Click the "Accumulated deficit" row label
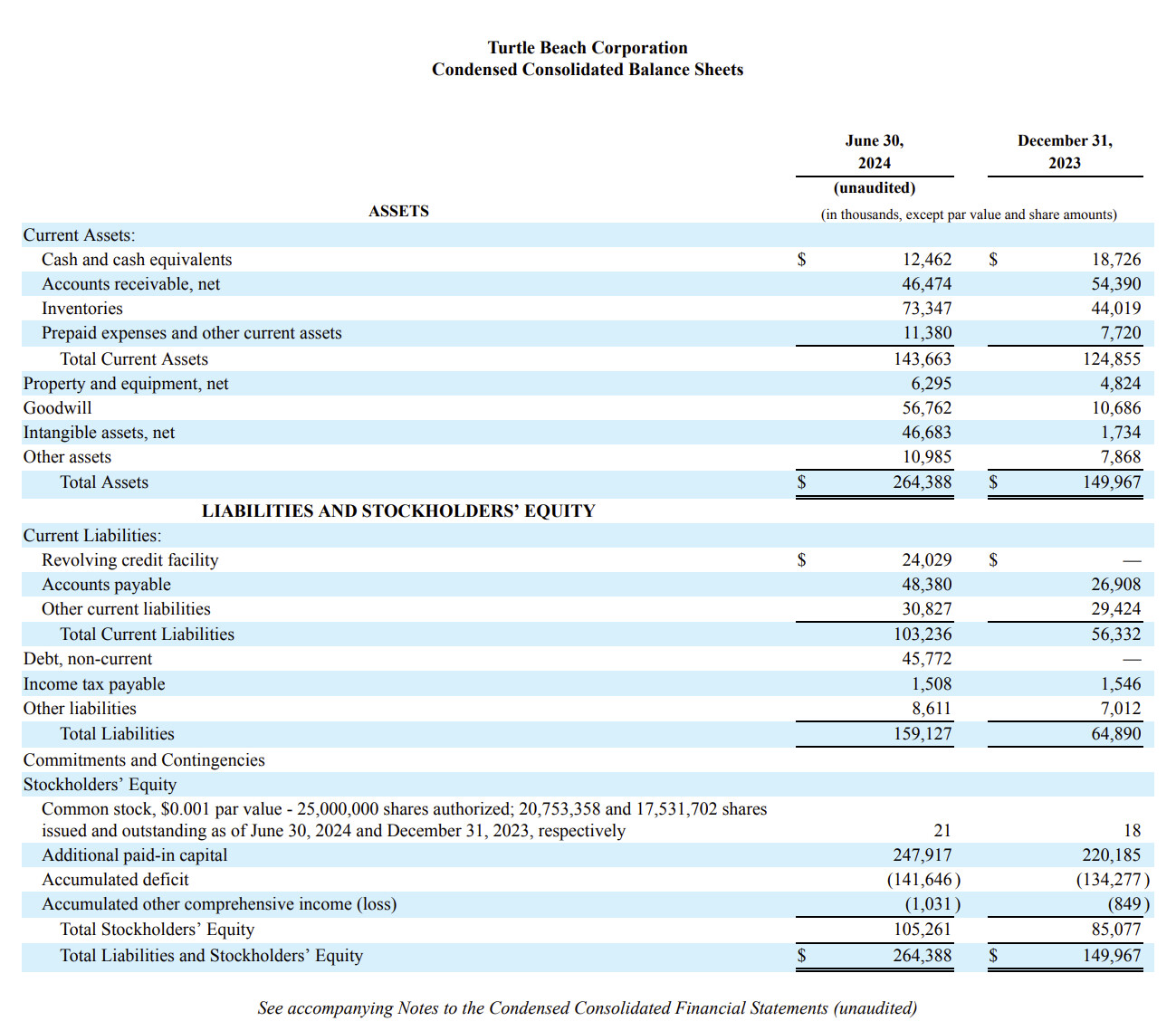The height and width of the screenshot is (1021, 1176). coord(115,880)
